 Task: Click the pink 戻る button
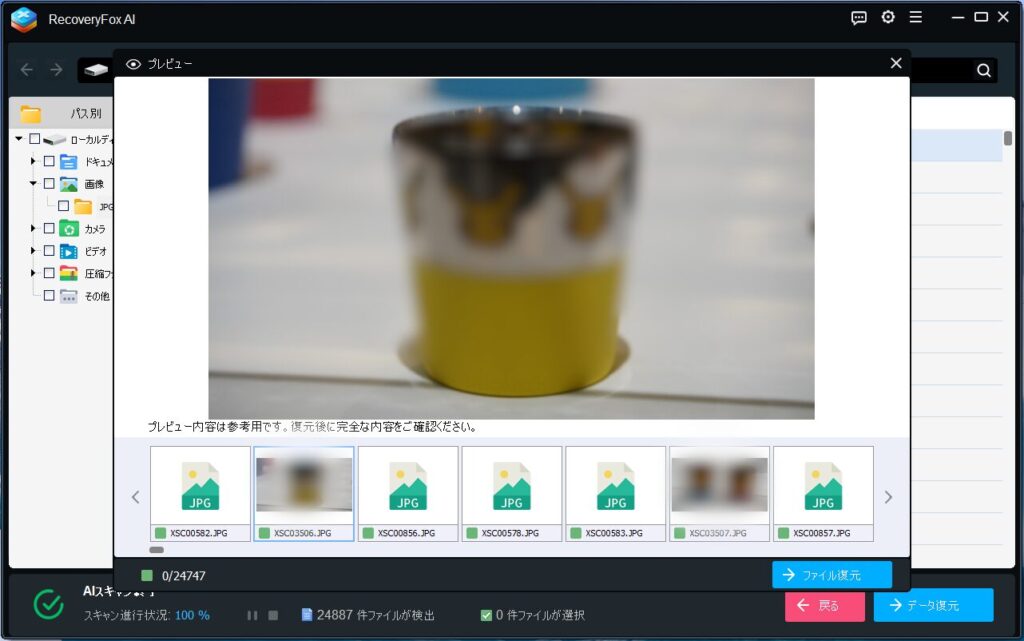pos(824,605)
